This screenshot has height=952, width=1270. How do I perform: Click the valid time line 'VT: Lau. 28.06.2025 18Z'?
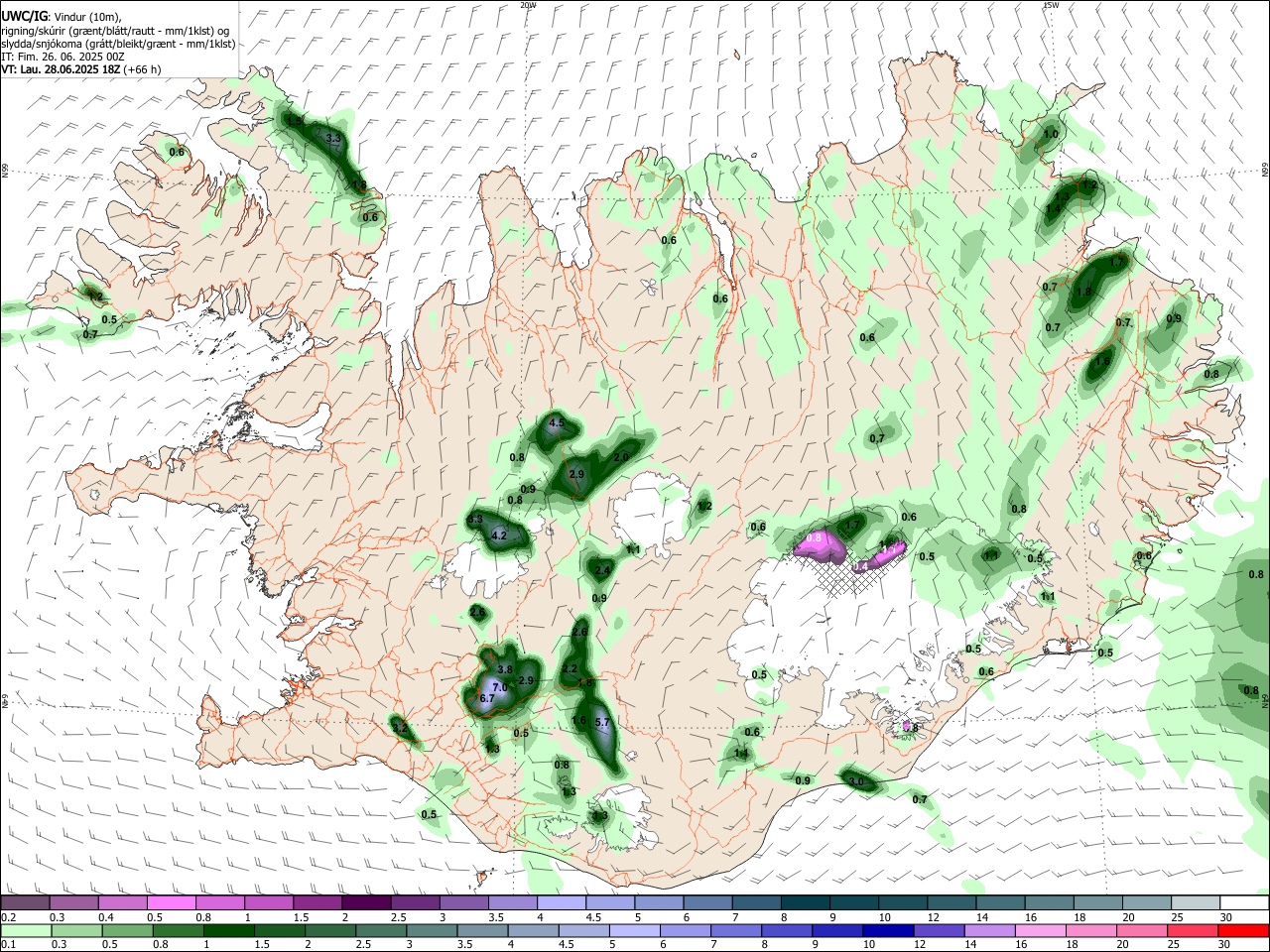(x=60, y=69)
